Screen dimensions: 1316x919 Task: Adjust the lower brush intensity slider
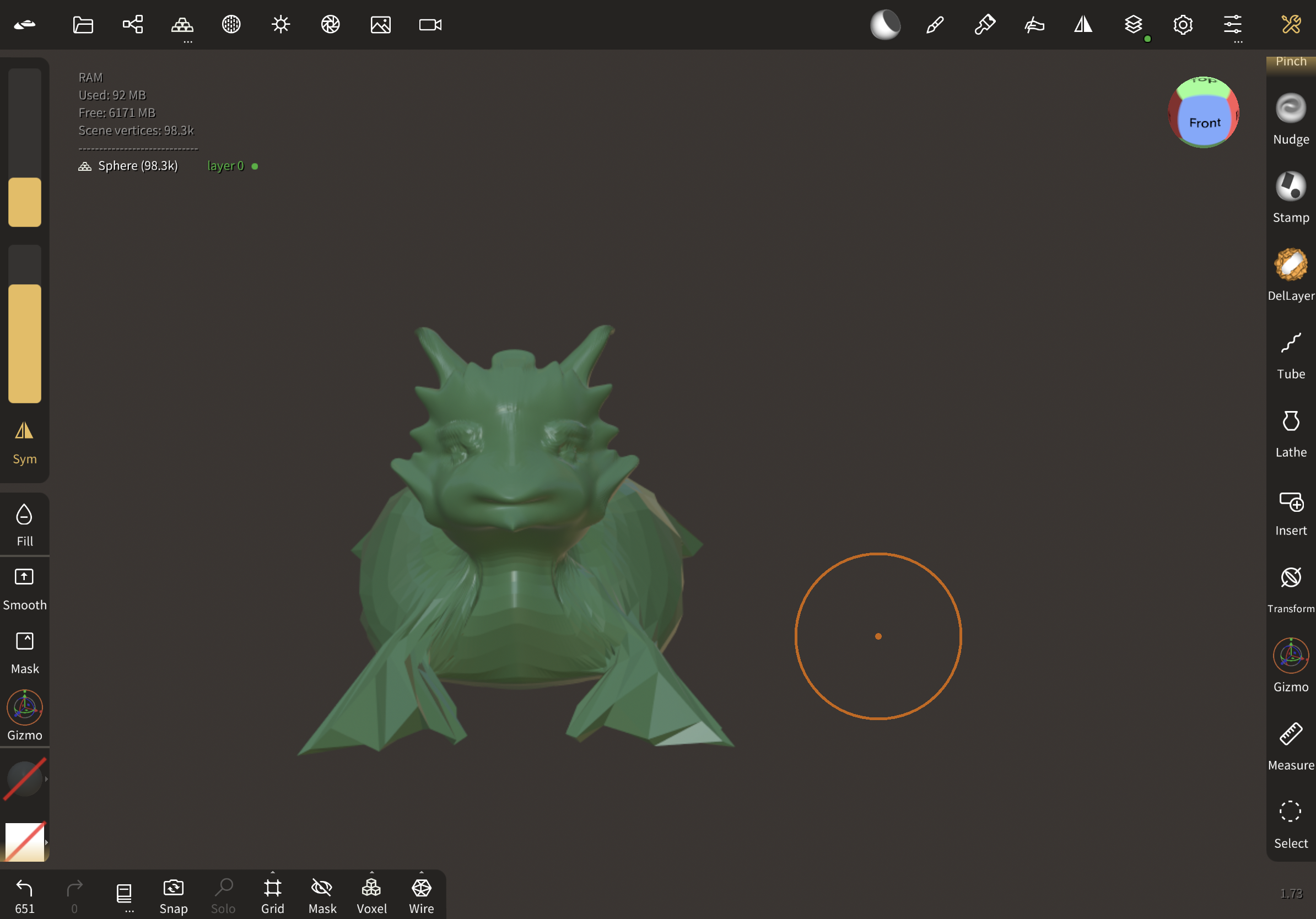click(25, 324)
